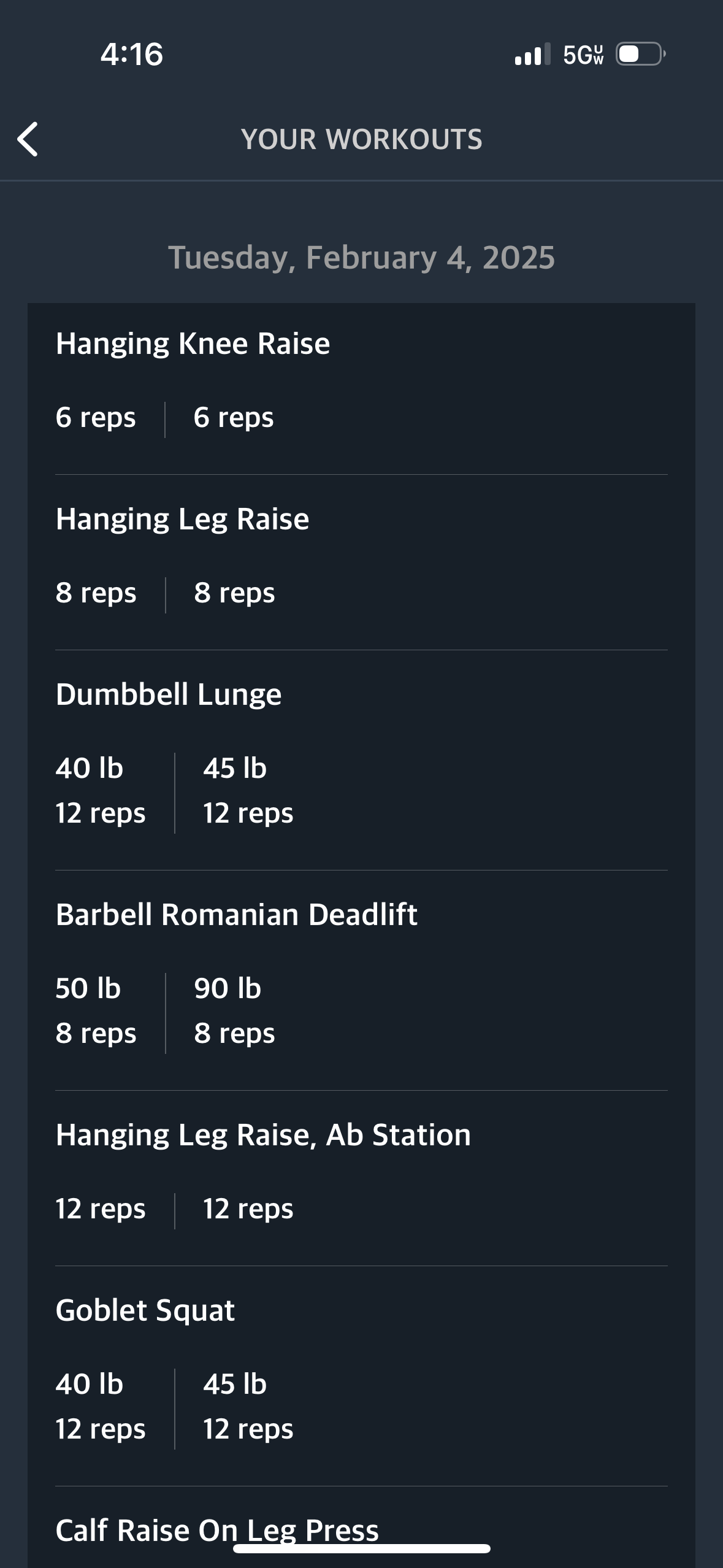
Task: Tap the Your Workouts header title
Action: pos(362,139)
